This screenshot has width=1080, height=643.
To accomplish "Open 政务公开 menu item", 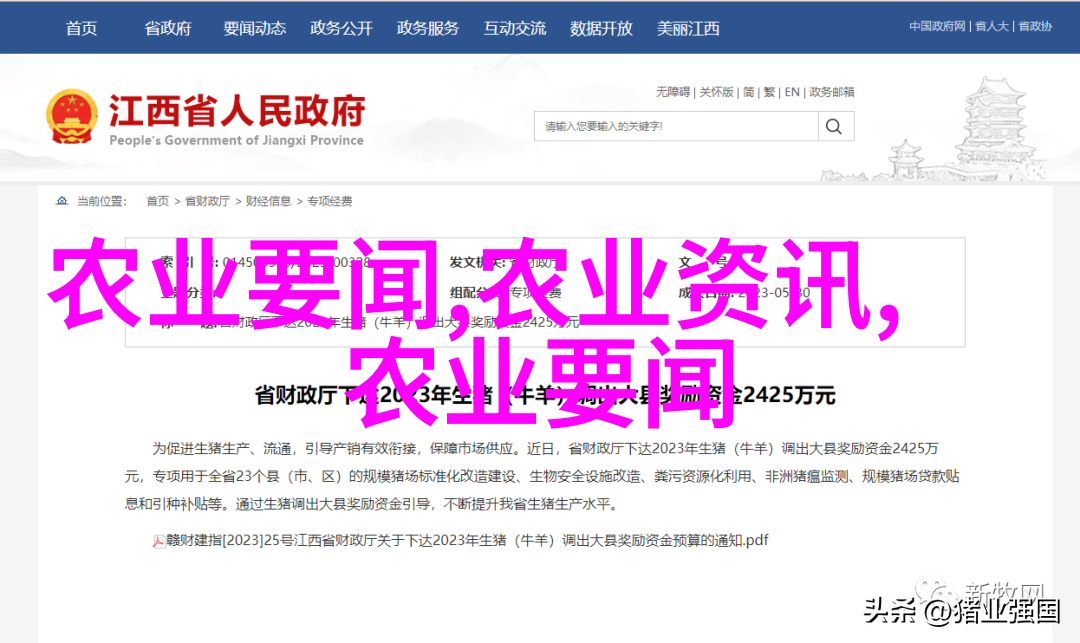I will (342, 28).
